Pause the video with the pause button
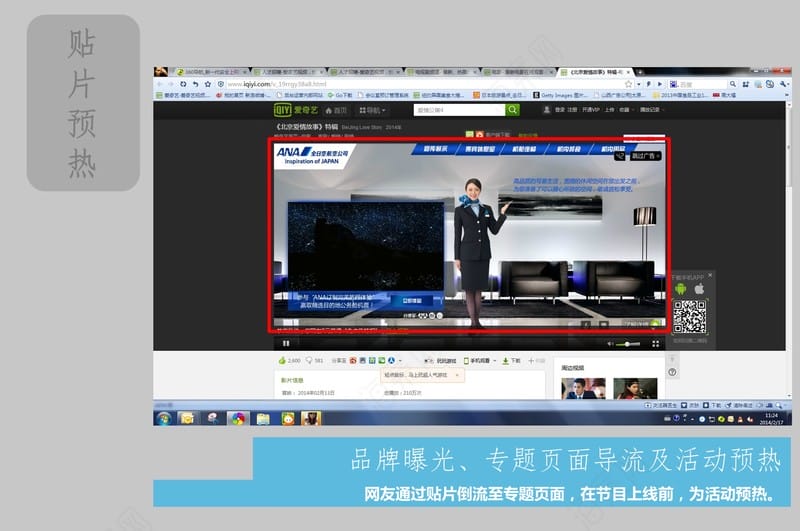 pos(286,343)
